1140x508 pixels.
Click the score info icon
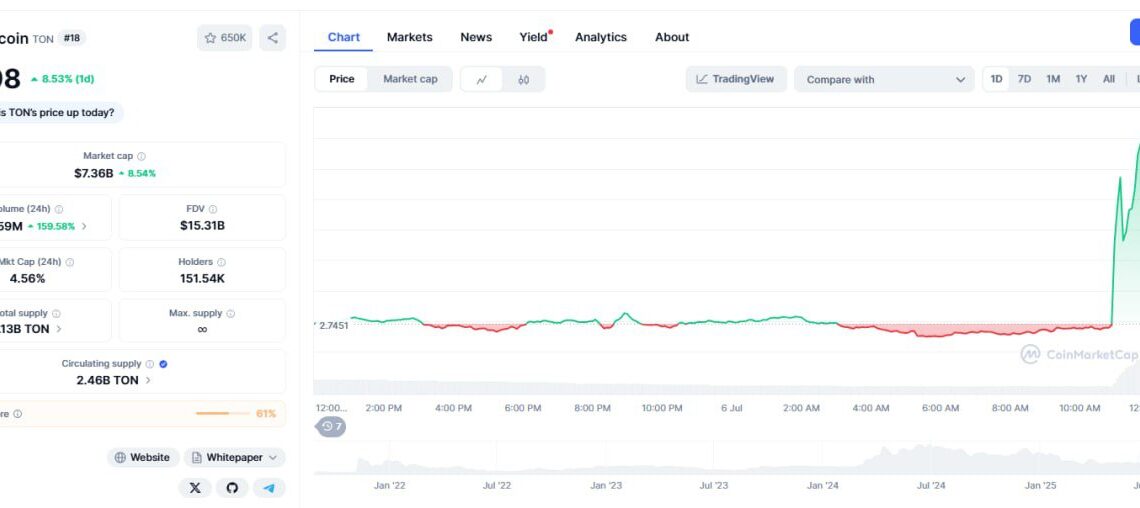17,414
